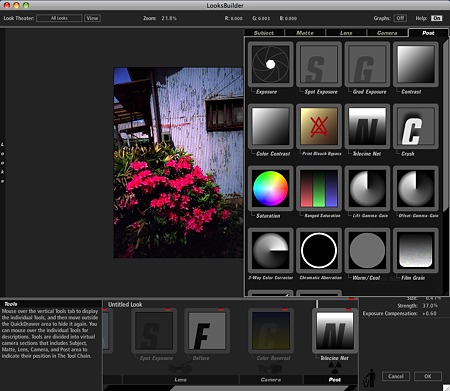The image size is (450, 391).
Task: Click the View button
Action: (x=92, y=18)
